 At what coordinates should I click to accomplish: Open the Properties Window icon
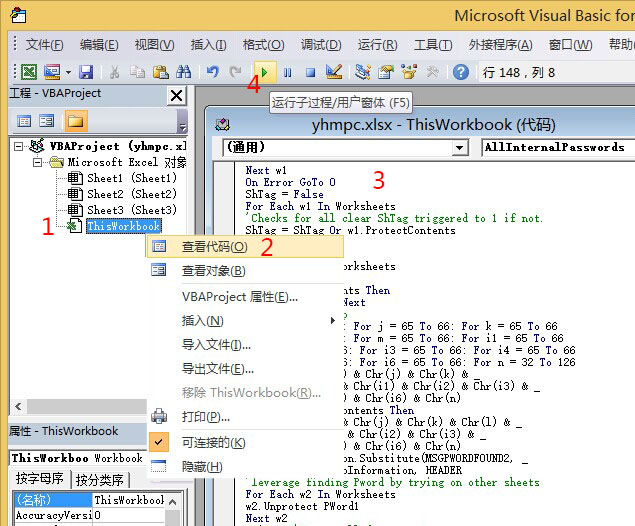(386, 72)
